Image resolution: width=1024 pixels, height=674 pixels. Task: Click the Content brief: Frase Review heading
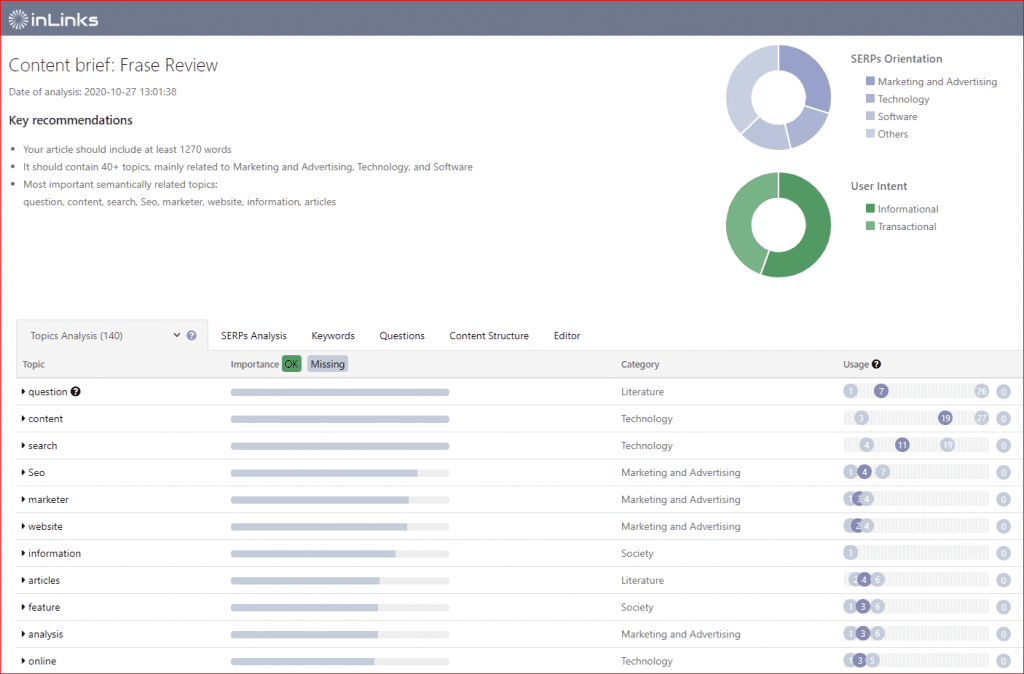(113, 65)
